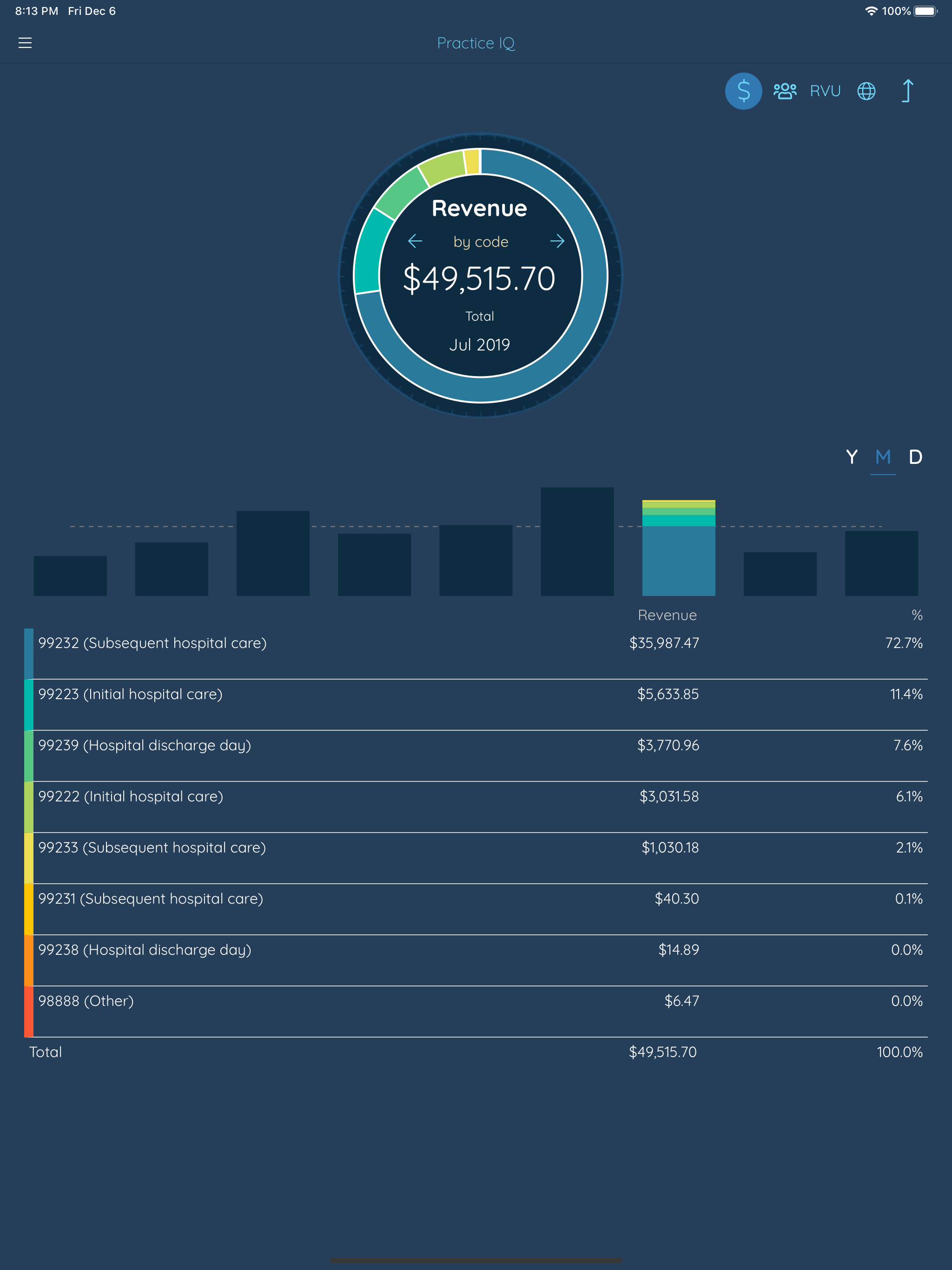Tap the blue swatch for 99232

coord(29,654)
